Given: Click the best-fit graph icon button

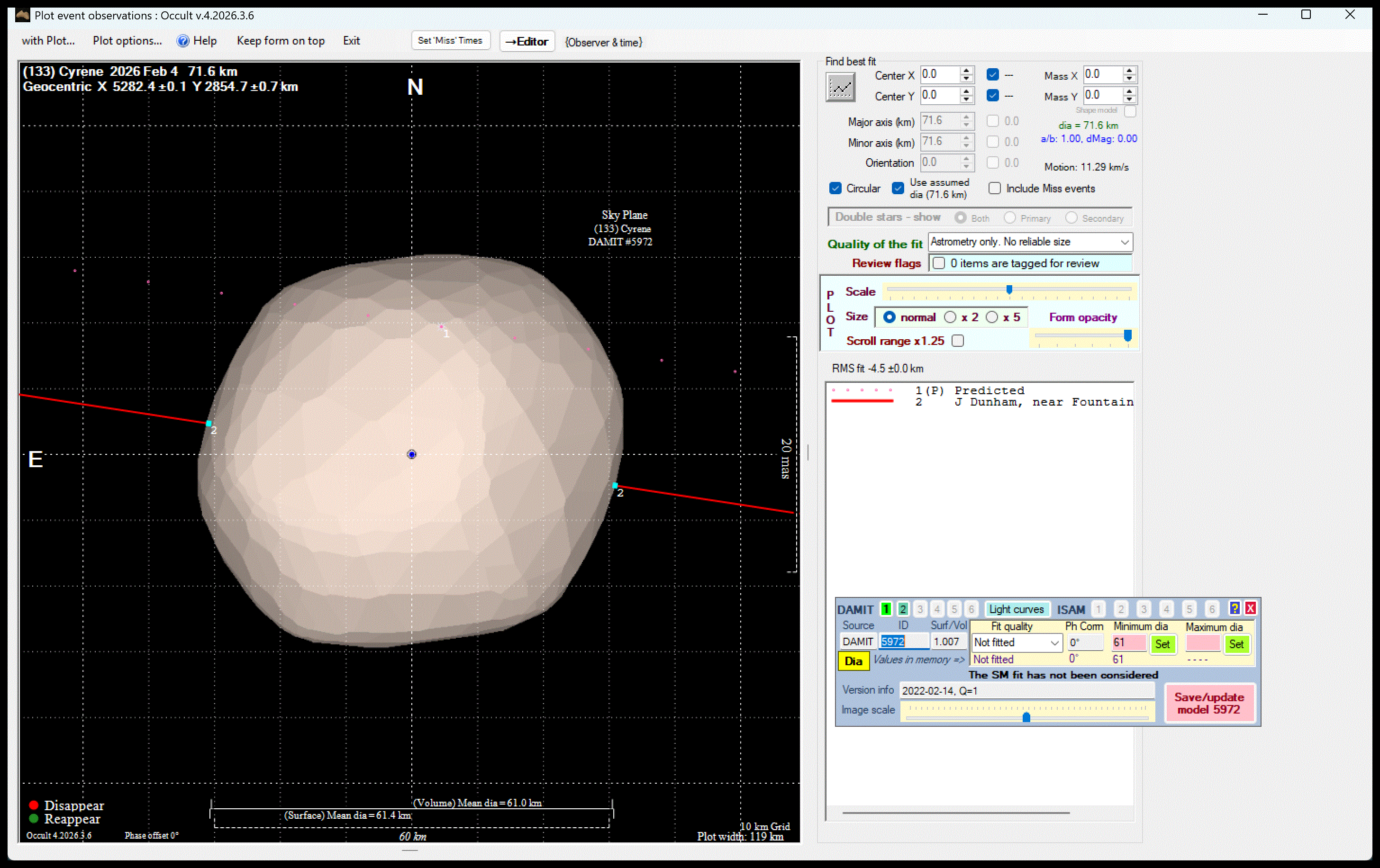Looking at the screenshot, I should pyautogui.click(x=840, y=88).
